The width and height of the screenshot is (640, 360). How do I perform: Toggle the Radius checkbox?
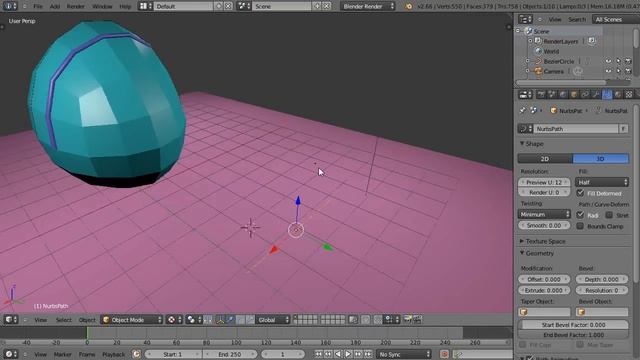point(580,215)
